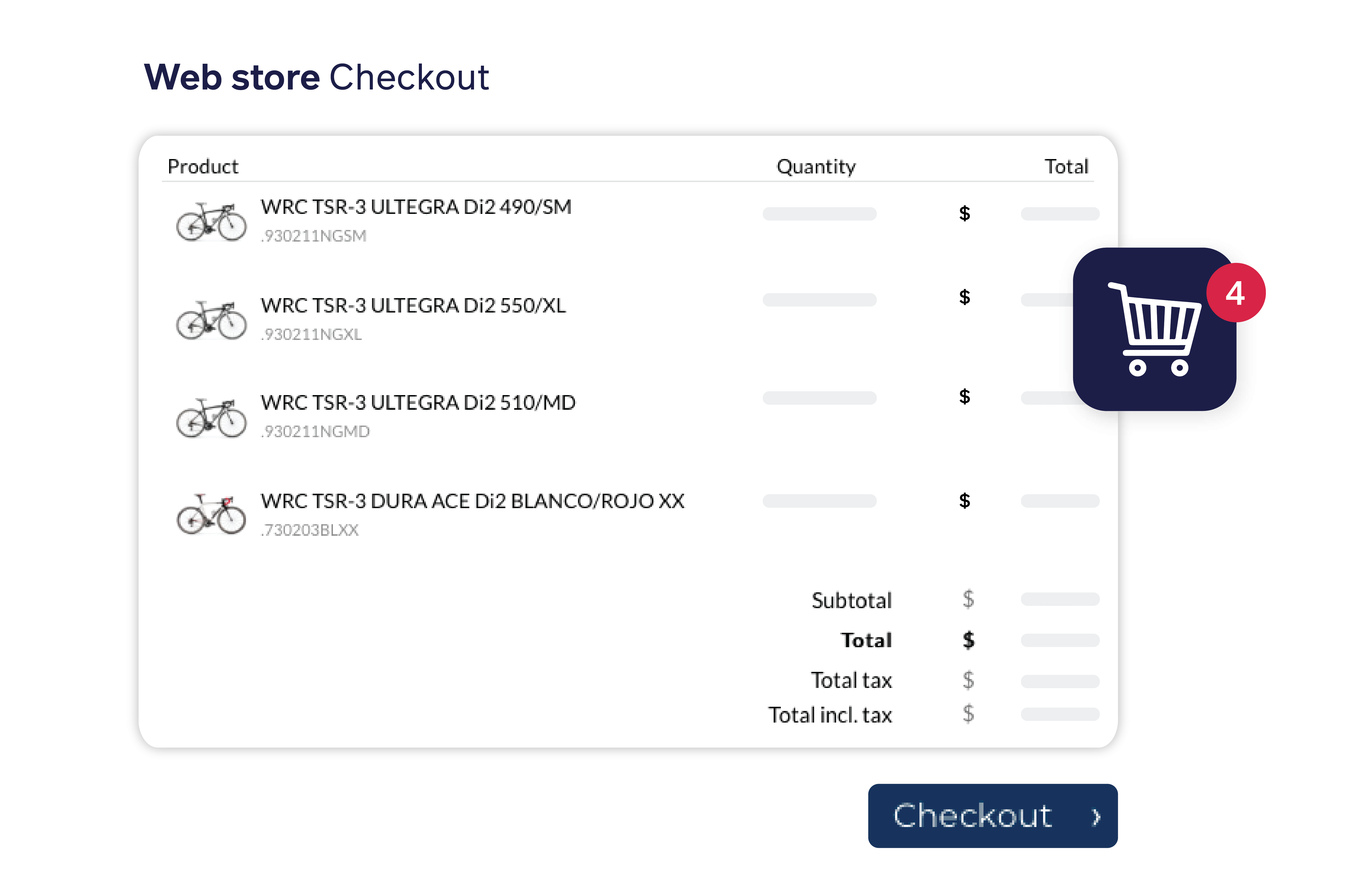
Task: Click the quantity field for 490/SM bike
Action: click(819, 214)
